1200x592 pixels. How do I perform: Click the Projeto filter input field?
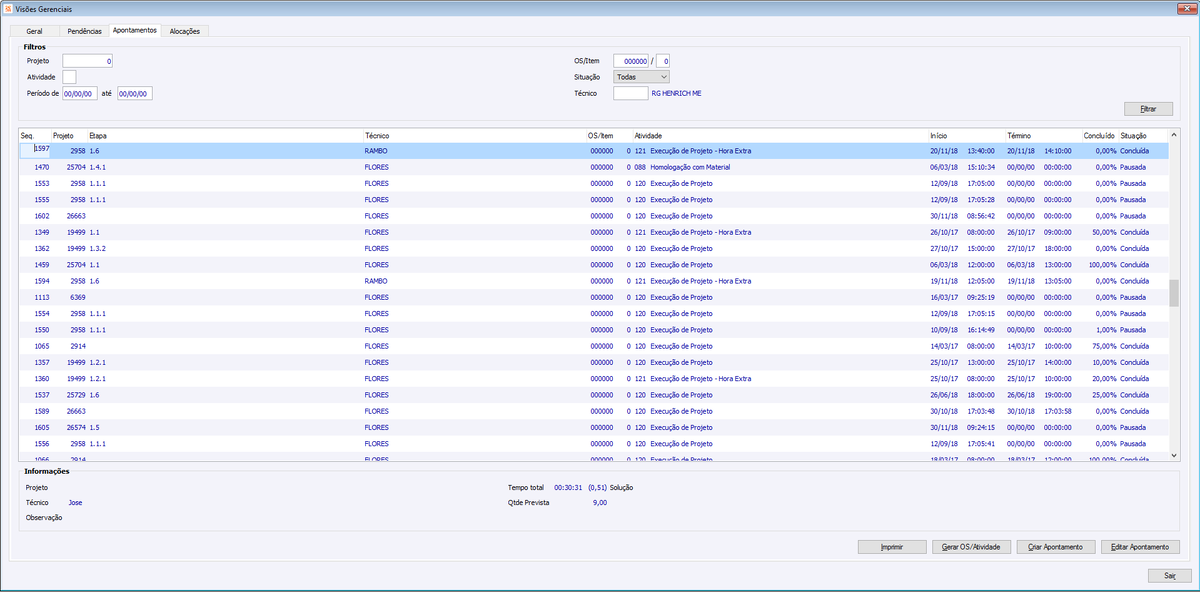click(88, 61)
